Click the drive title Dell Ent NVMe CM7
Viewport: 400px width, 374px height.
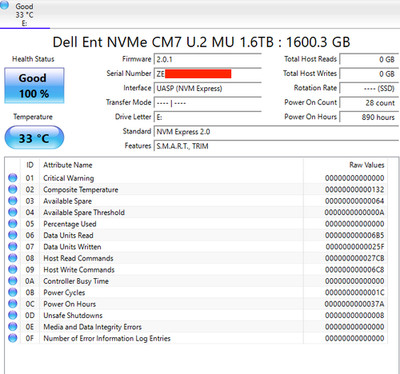201,42
